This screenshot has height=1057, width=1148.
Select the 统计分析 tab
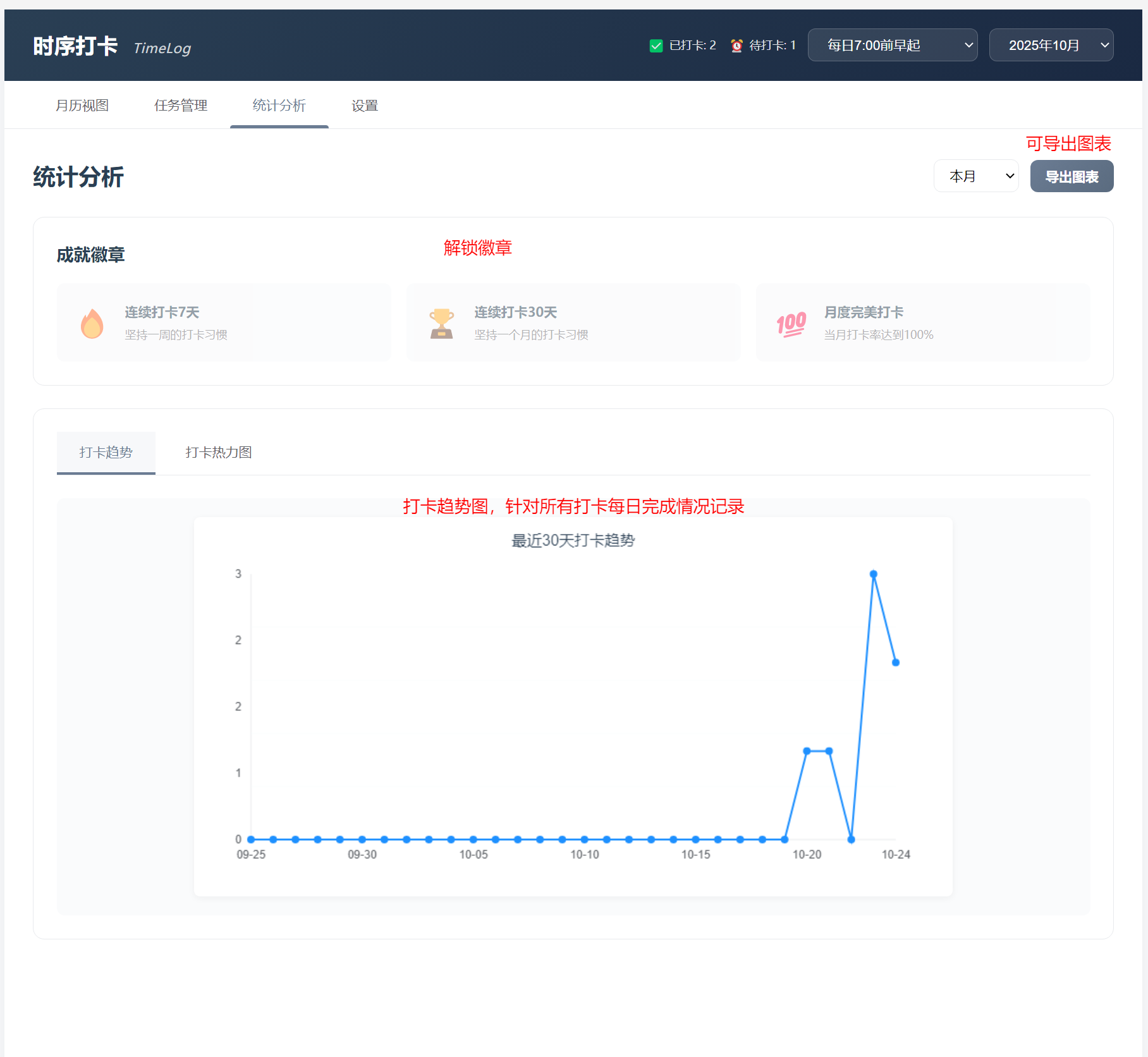point(279,106)
